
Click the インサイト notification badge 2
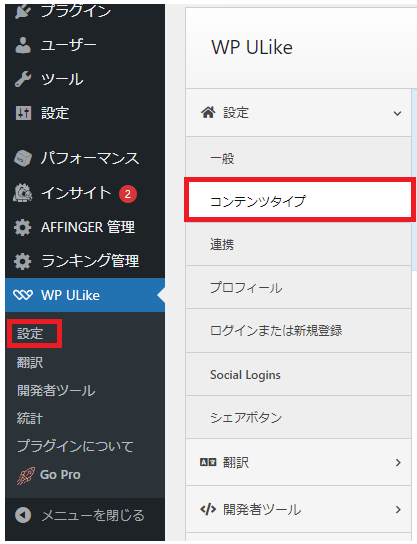pyautogui.click(x=128, y=194)
